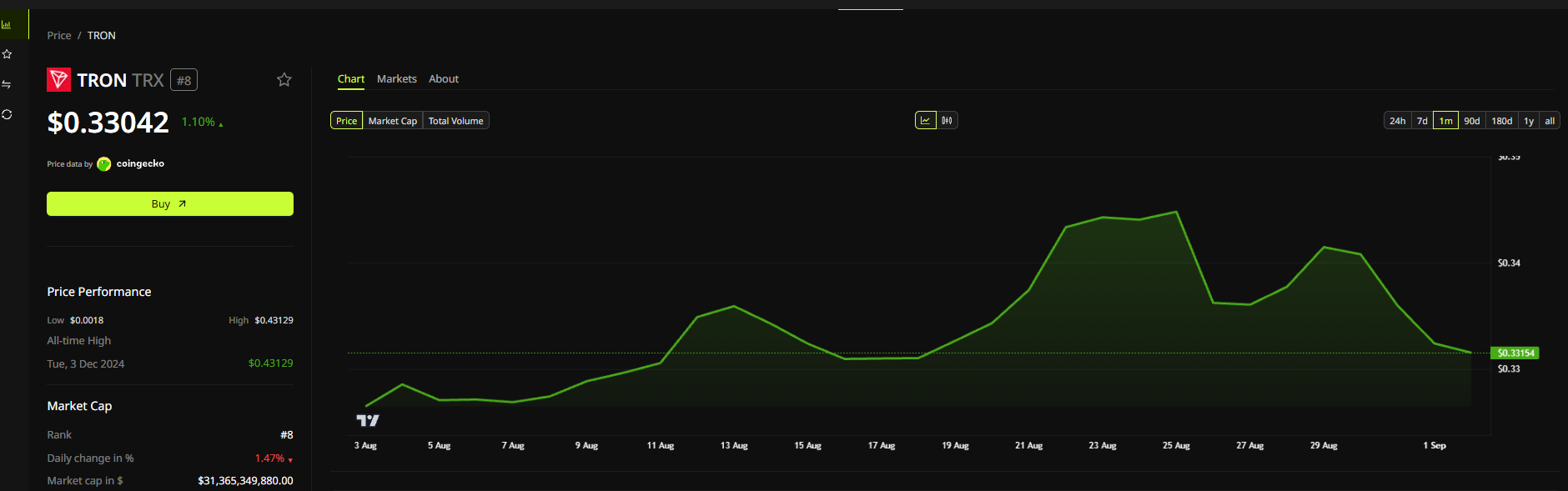The image size is (1568, 491).
Task: Switch to line chart view
Action: tap(926, 121)
